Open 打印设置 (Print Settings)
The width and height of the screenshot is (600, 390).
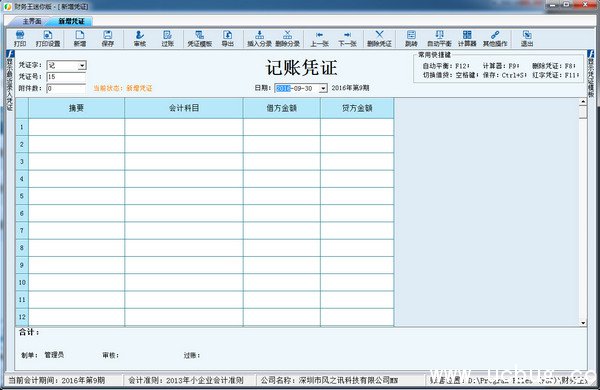point(48,39)
